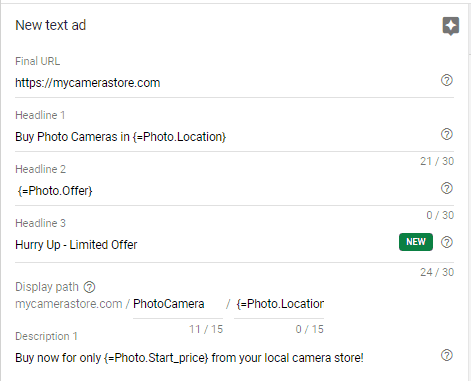Open the ad suggestions sparkle icon
Screen dimensions: 471x381
451,26
